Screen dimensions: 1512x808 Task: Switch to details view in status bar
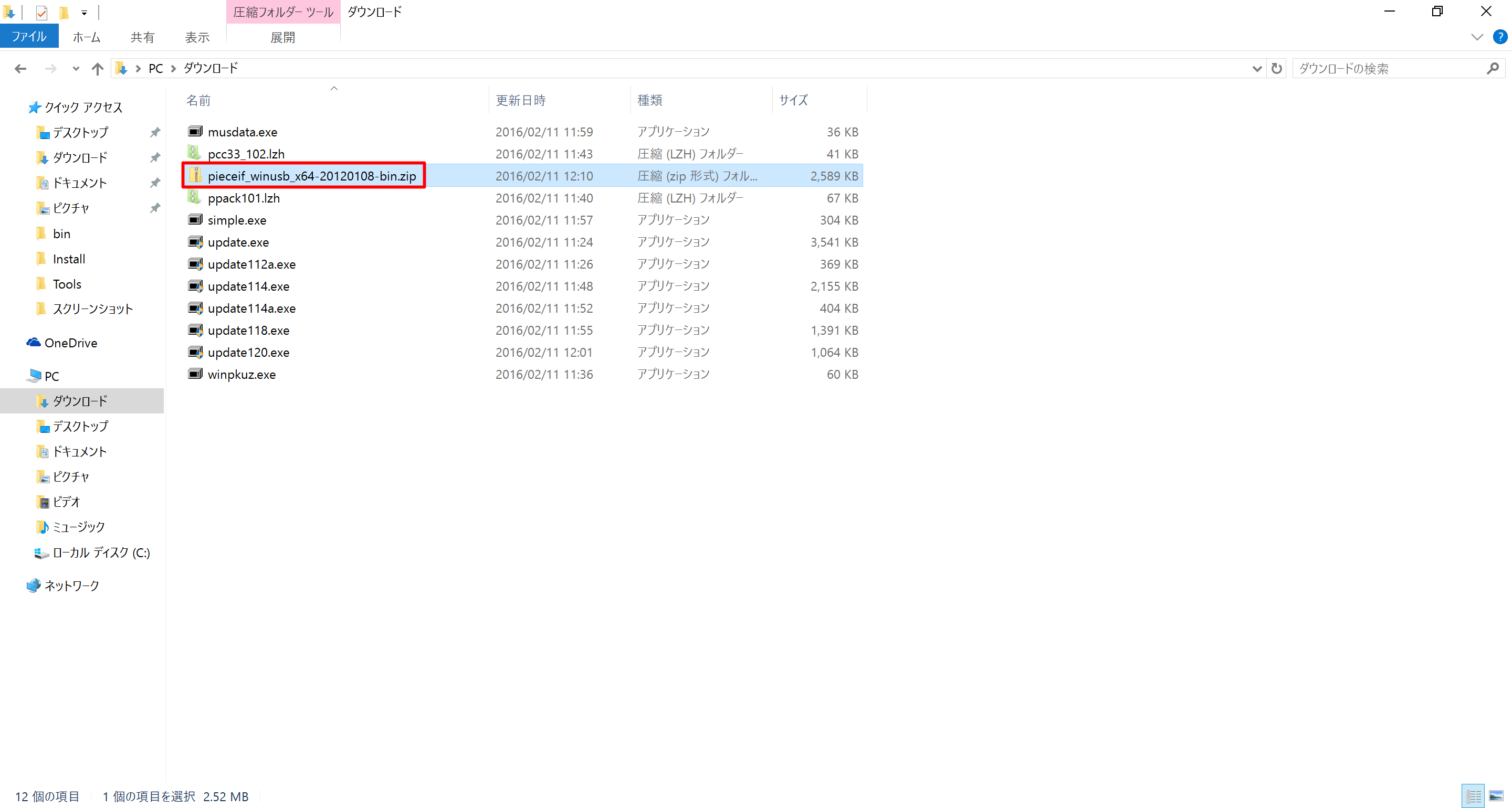click(1473, 796)
